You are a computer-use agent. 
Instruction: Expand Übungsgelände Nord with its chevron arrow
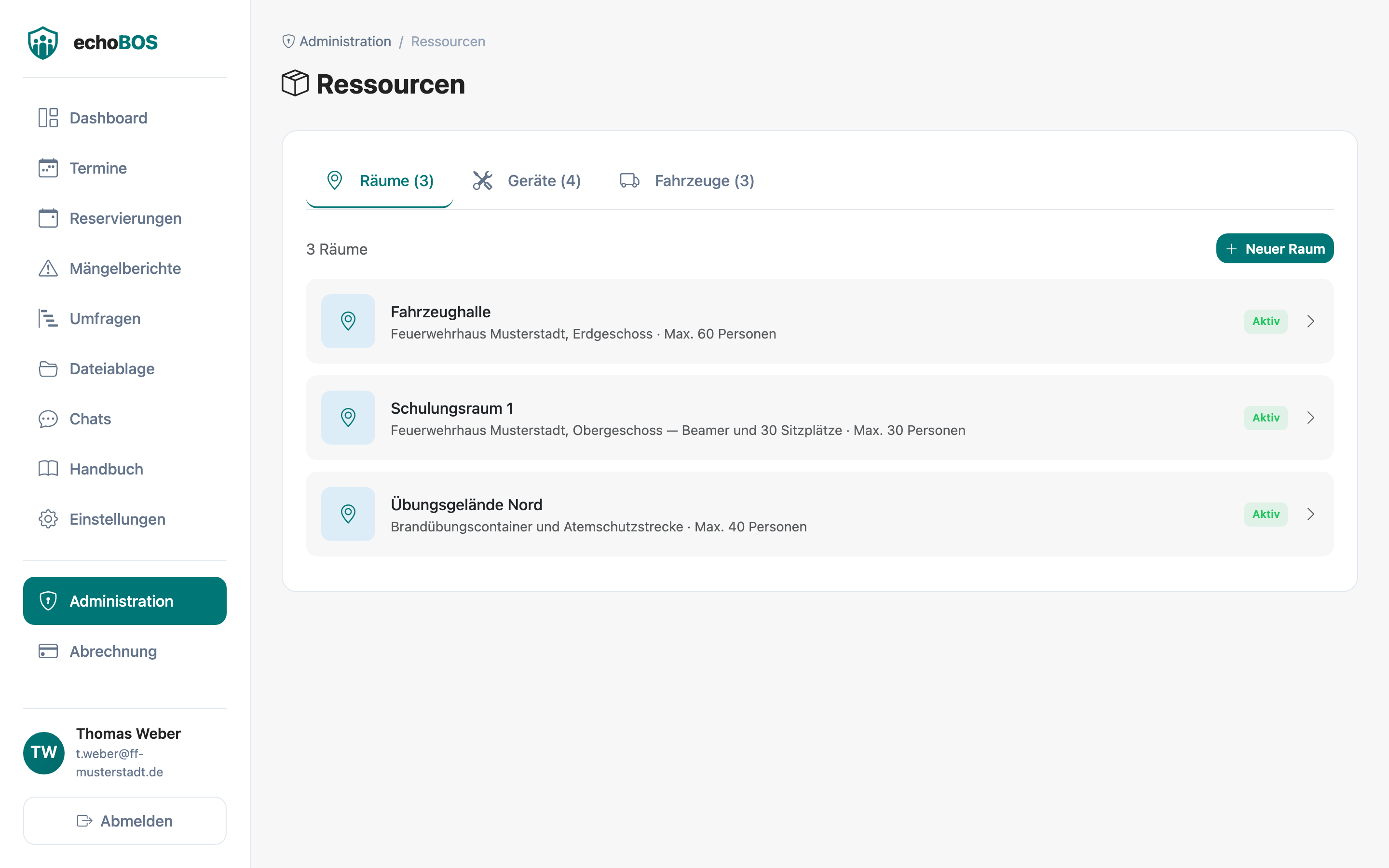tap(1310, 514)
